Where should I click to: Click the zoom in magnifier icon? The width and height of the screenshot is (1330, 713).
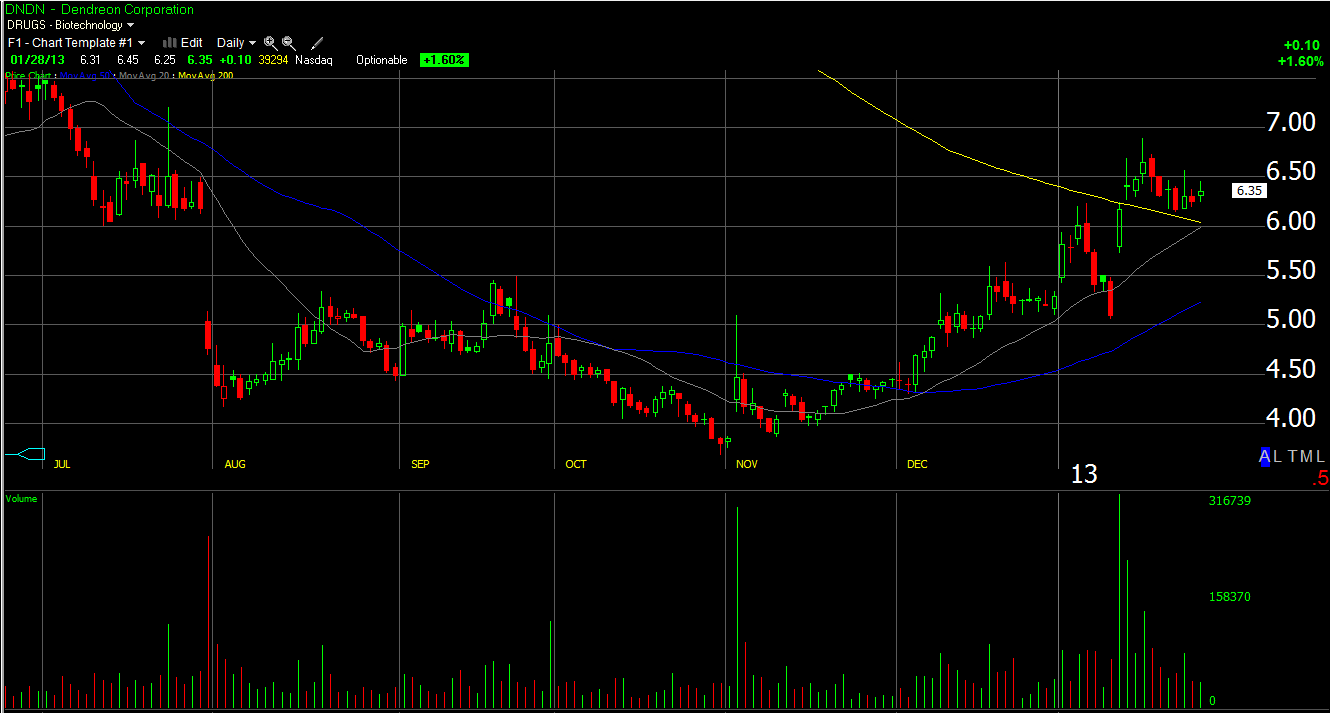pos(270,43)
